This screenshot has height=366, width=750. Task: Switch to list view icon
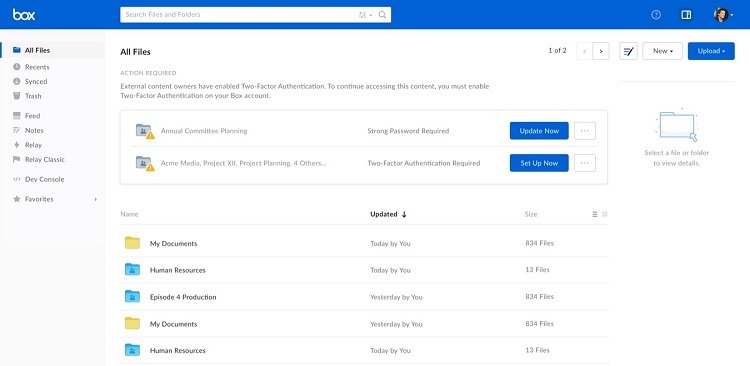coord(595,214)
